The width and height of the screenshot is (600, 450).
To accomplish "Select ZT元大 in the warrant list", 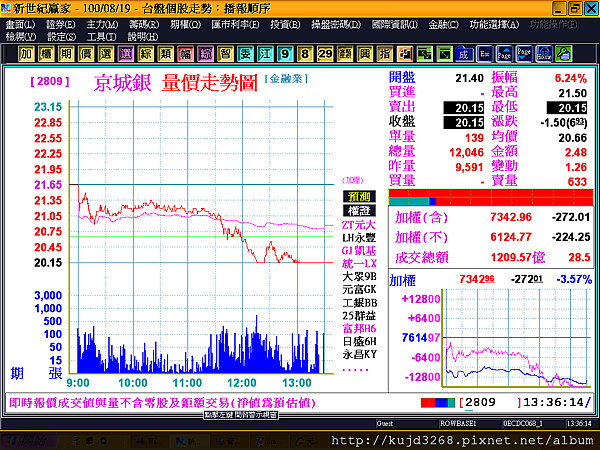I will [359, 225].
